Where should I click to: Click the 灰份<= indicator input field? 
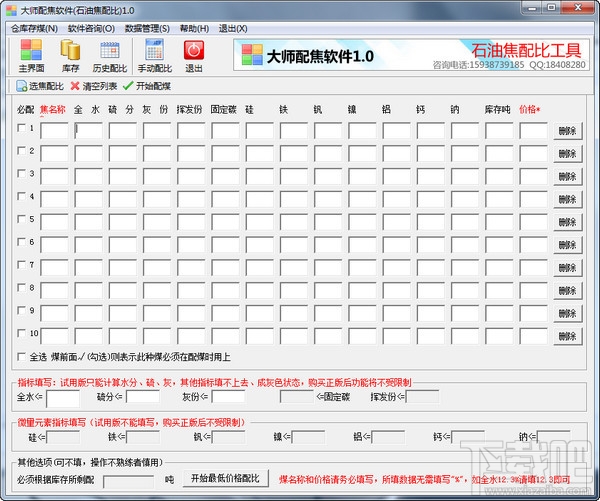tap(228, 397)
